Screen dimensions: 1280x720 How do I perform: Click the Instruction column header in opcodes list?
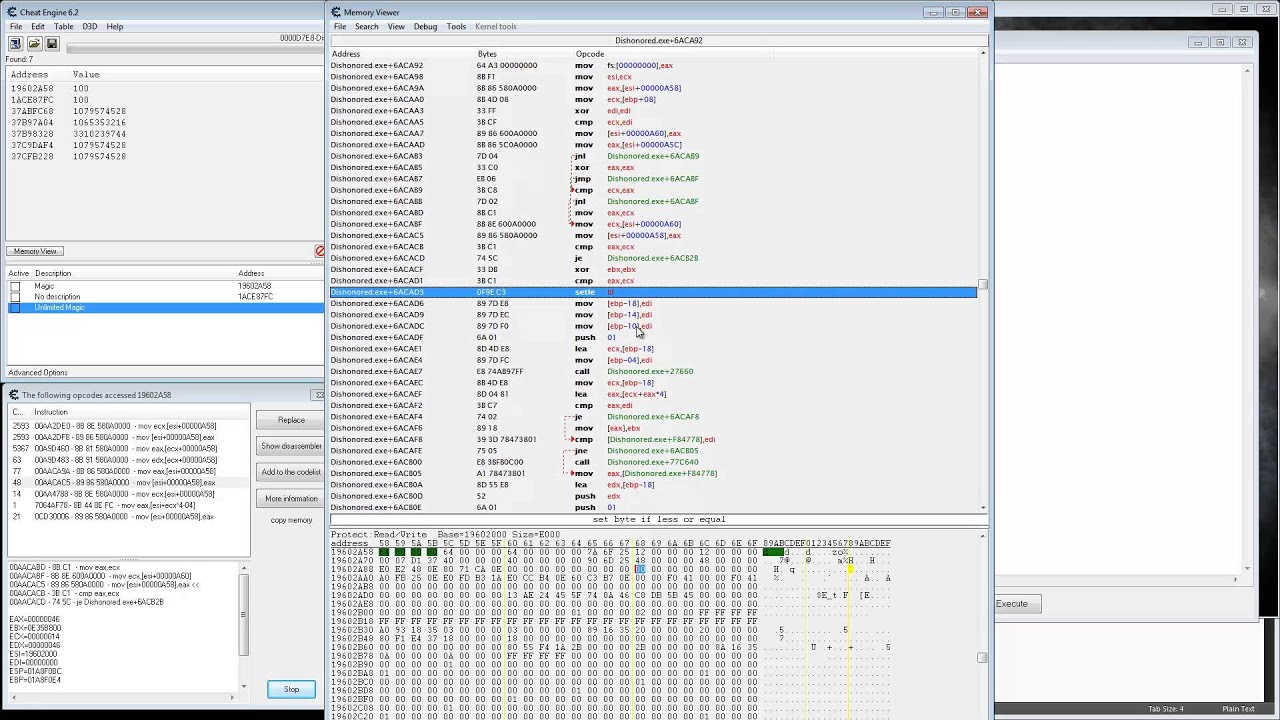(51, 412)
